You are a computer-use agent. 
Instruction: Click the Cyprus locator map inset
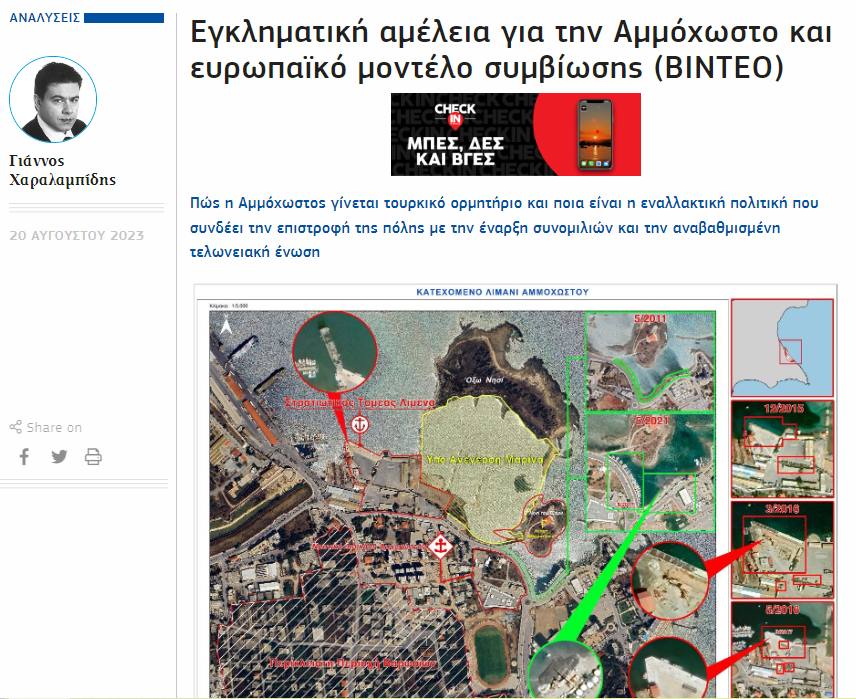pos(782,346)
